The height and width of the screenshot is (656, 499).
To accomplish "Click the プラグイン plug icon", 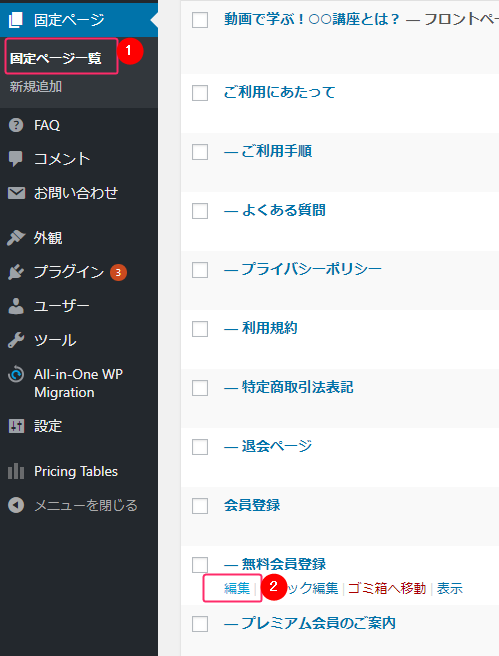I will [16, 272].
